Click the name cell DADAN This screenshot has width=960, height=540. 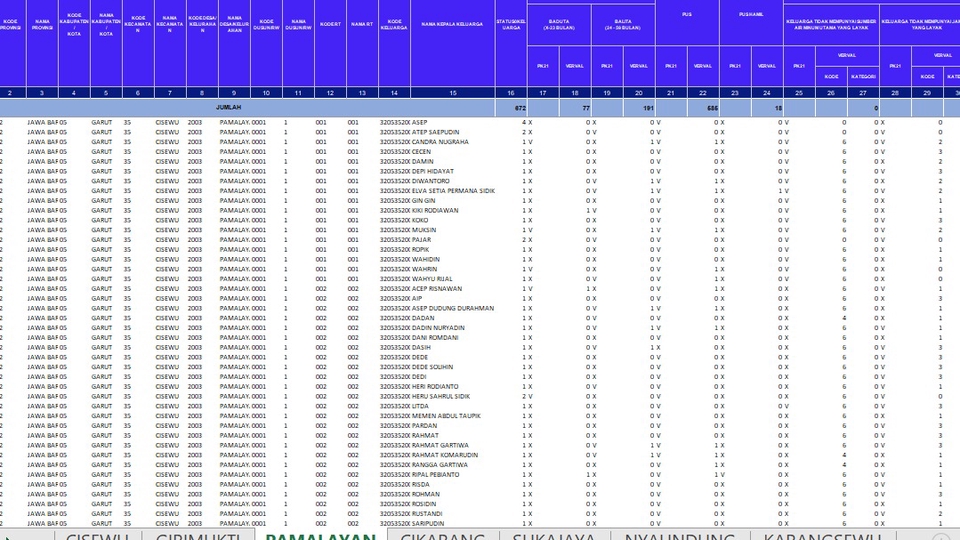423,318
